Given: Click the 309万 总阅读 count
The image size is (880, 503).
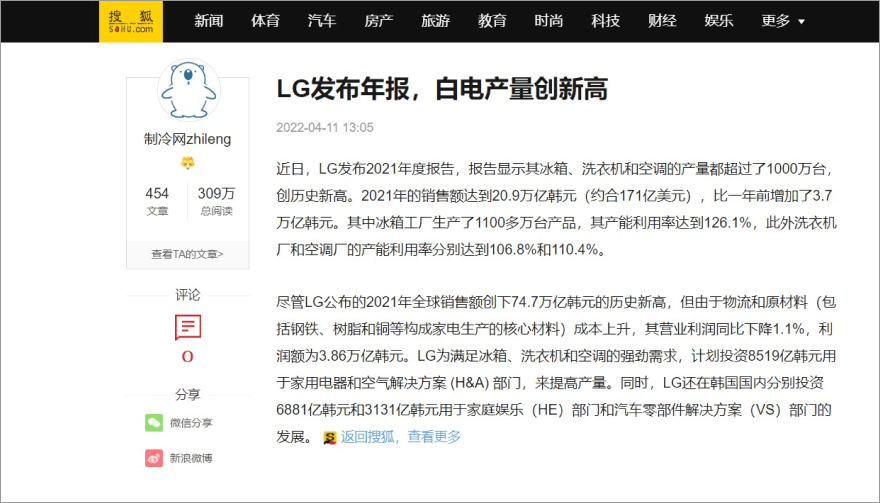Looking at the screenshot, I should click(216, 201).
